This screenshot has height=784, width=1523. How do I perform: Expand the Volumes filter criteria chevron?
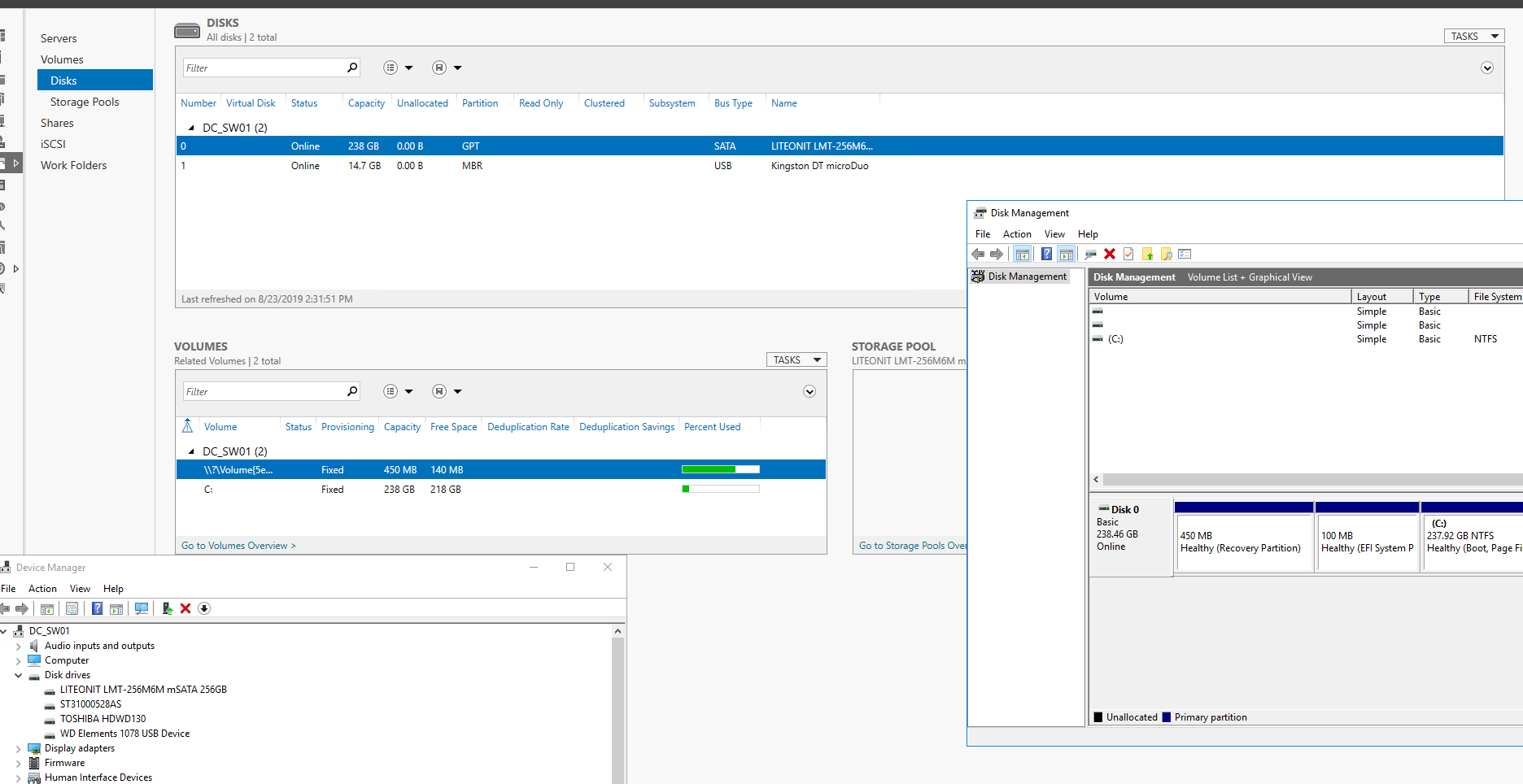(810, 391)
